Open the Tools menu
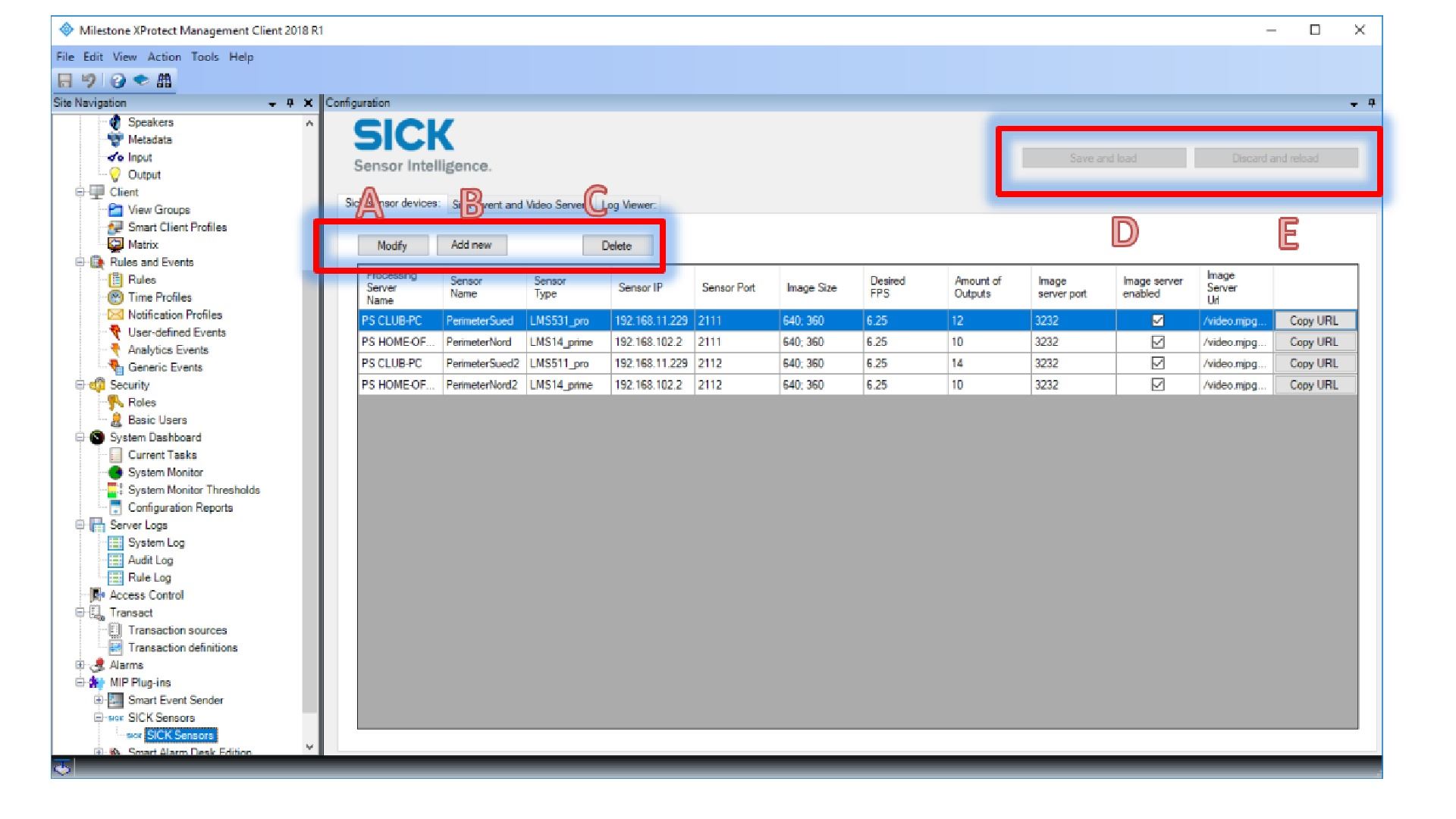The image size is (1456, 819). point(205,57)
